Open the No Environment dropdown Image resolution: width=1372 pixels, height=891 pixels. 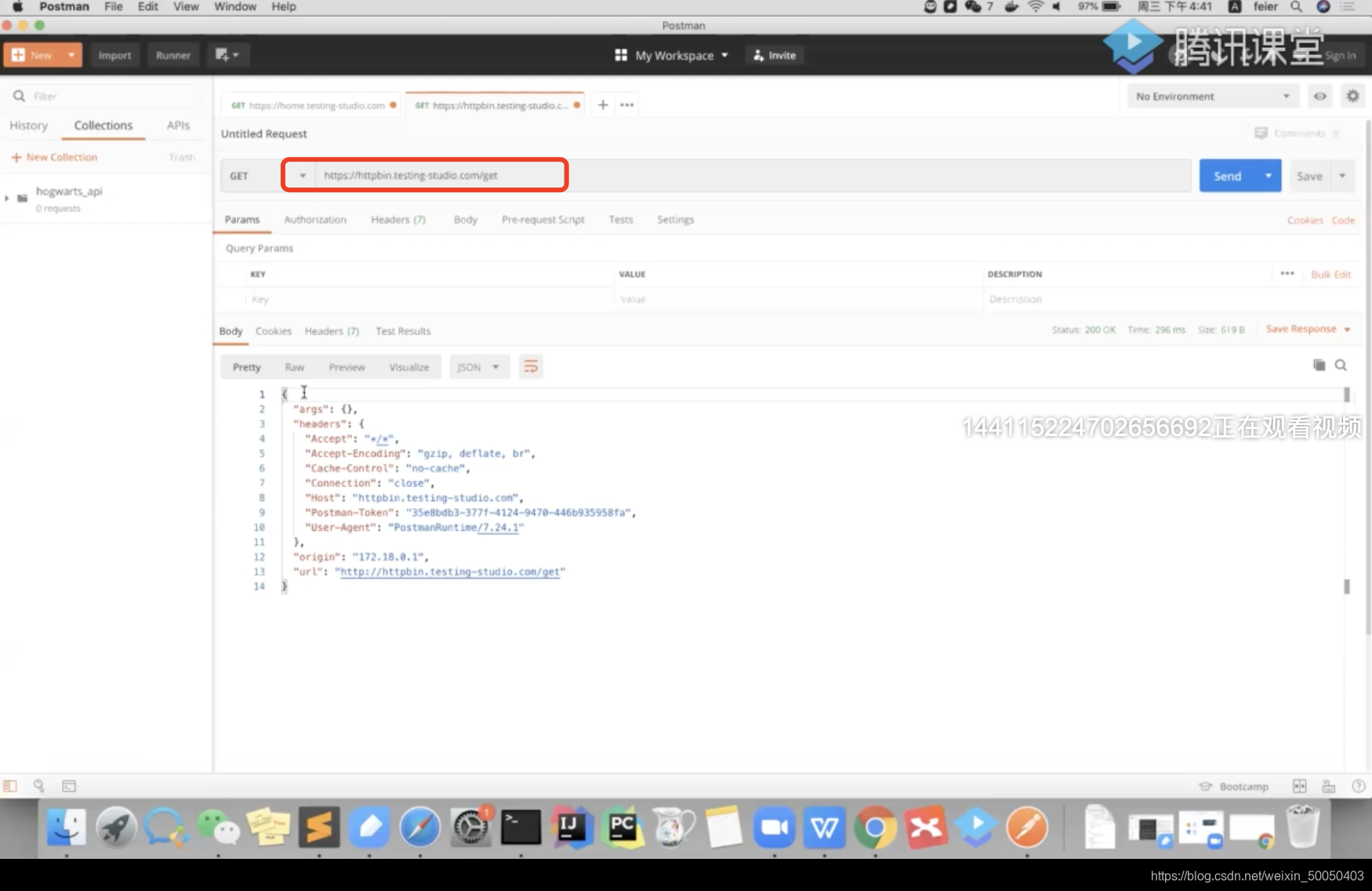click(1213, 96)
